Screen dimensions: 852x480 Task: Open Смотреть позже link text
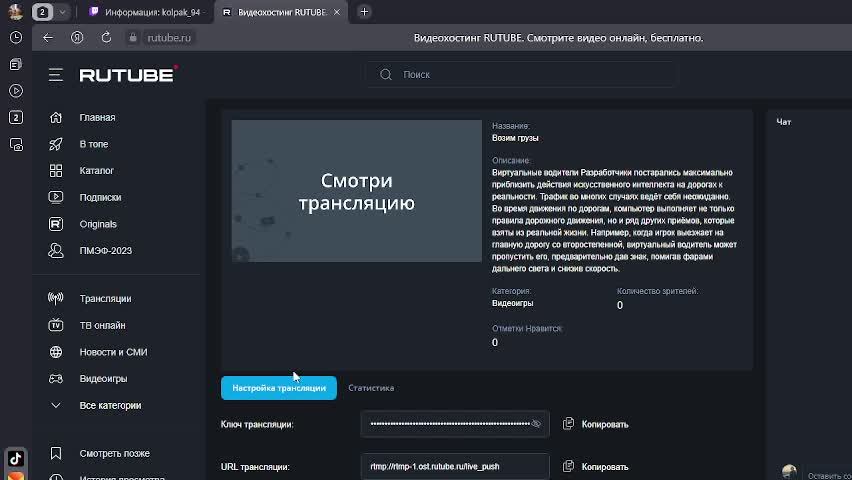pyautogui.click(x=115, y=453)
